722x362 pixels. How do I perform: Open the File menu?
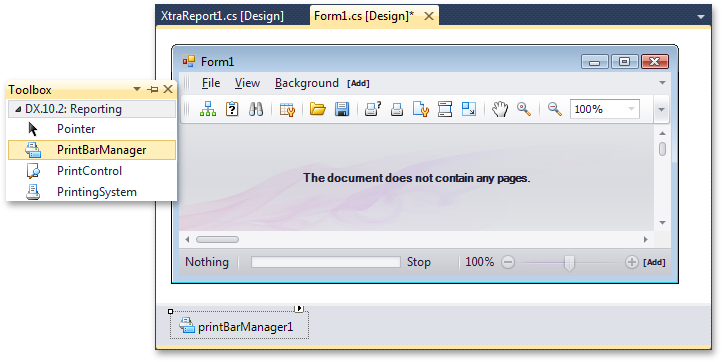[x=211, y=83]
